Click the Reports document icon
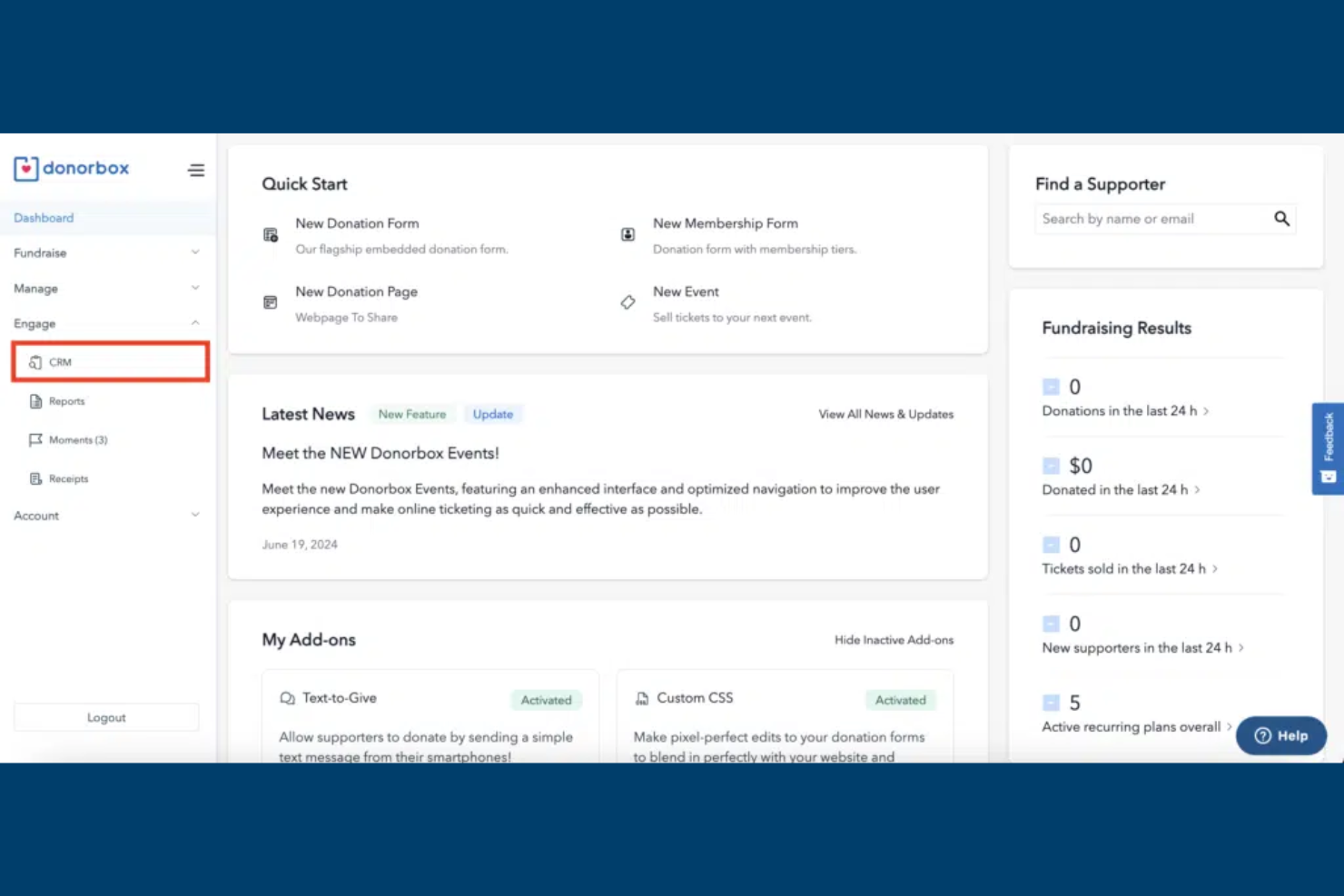The image size is (1344, 896). 36,401
